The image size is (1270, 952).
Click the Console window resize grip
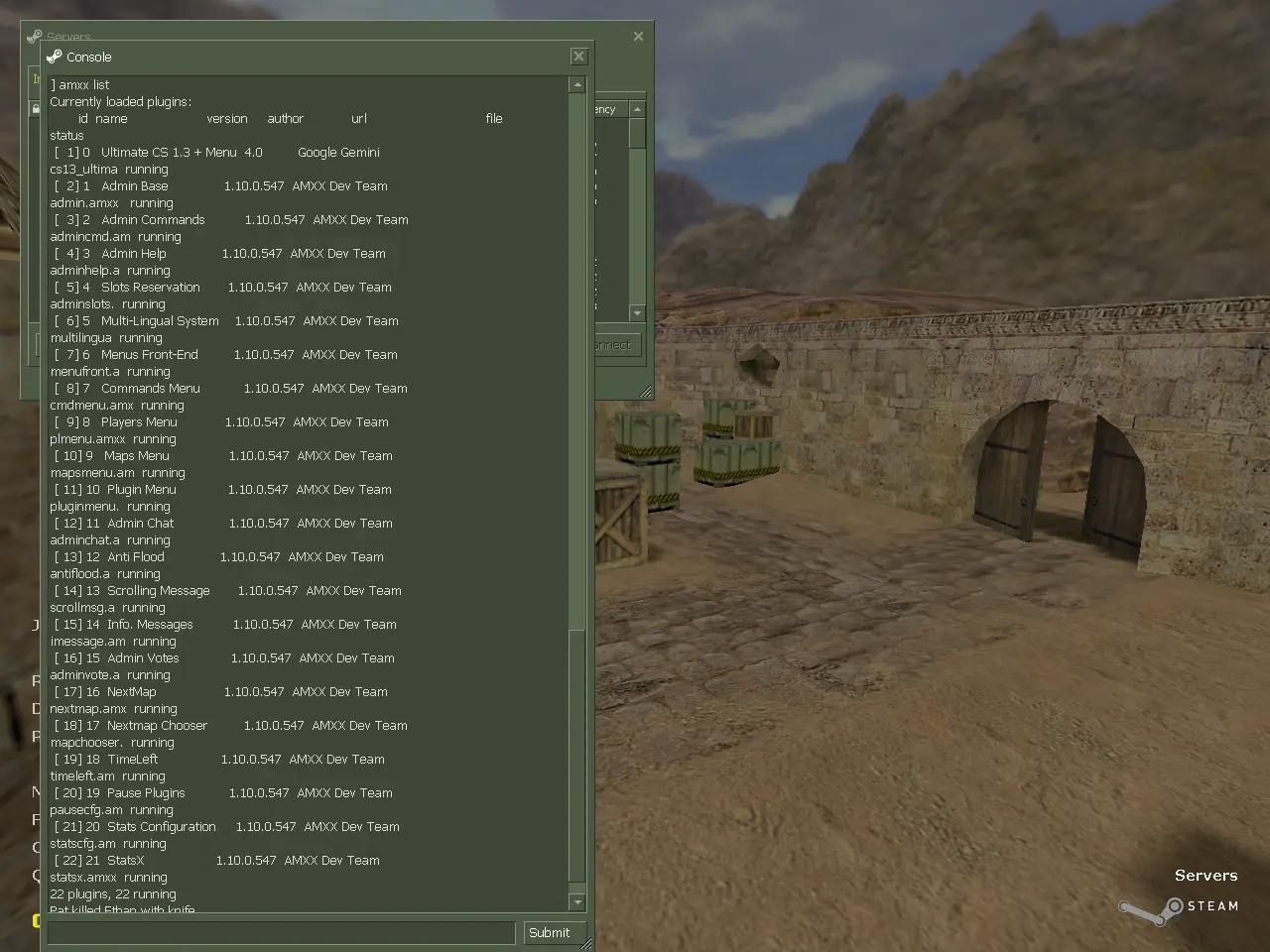[585, 943]
